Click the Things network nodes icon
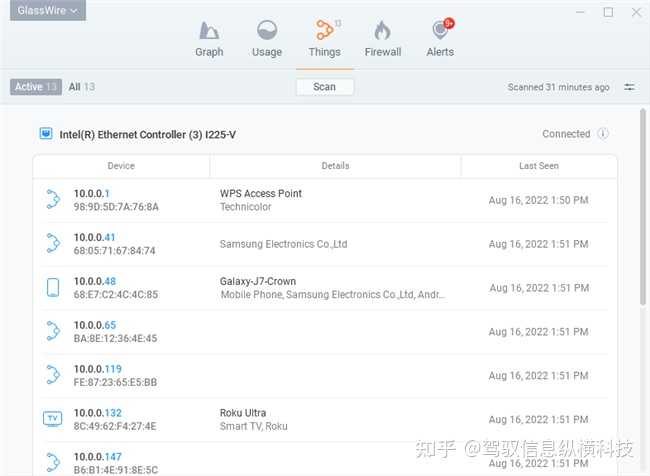Viewport: 650px width, 476px height. (x=325, y=30)
